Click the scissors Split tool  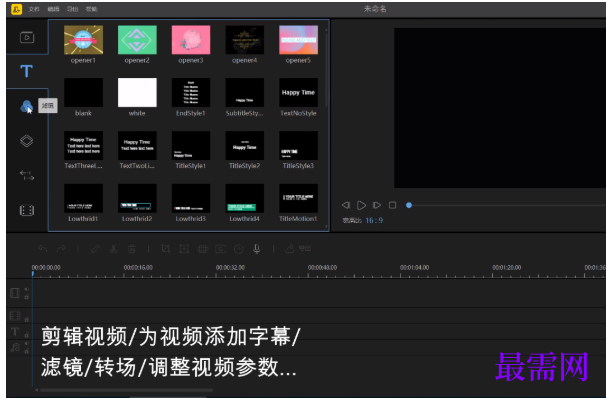113,249
